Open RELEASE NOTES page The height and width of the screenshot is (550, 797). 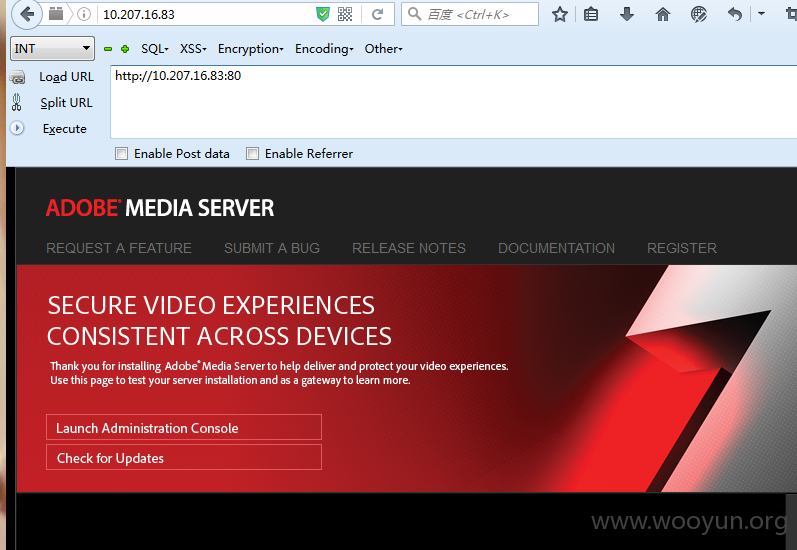point(409,248)
